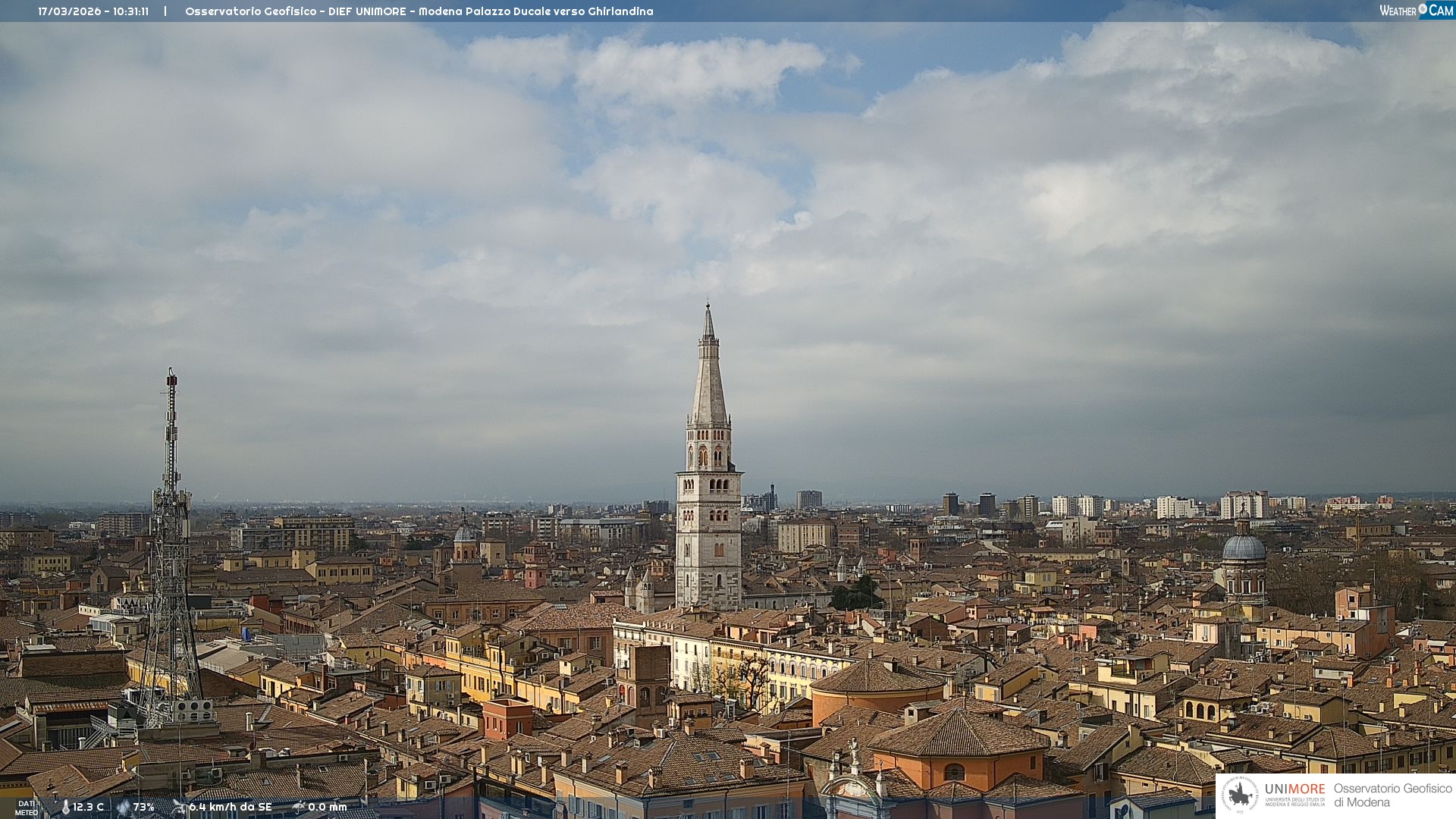Screen dimensions: 1456x819
Task: Click the blue church dome on right
Action: tap(1244, 548)
